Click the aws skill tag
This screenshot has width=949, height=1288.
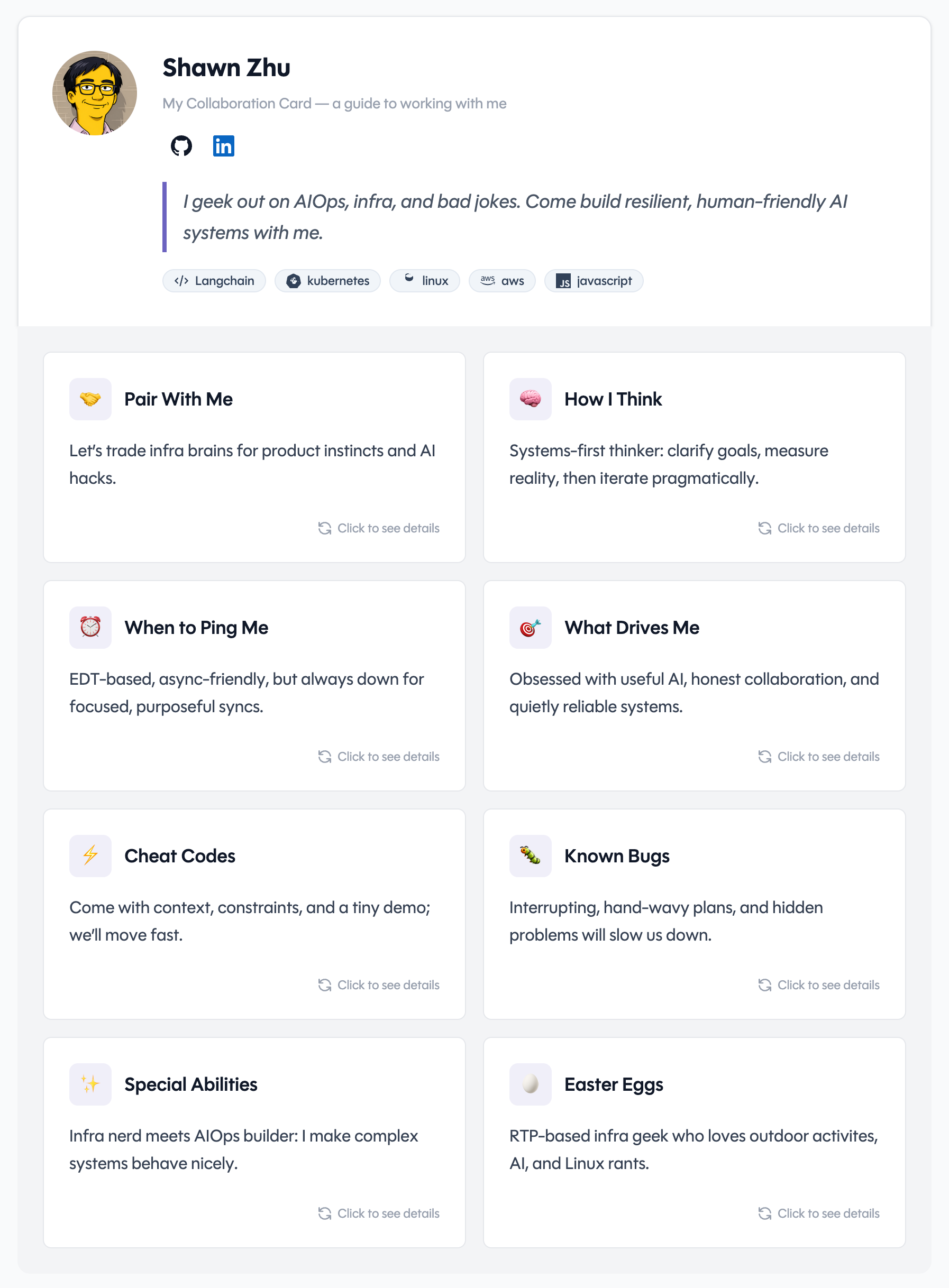tap(502, 281)
